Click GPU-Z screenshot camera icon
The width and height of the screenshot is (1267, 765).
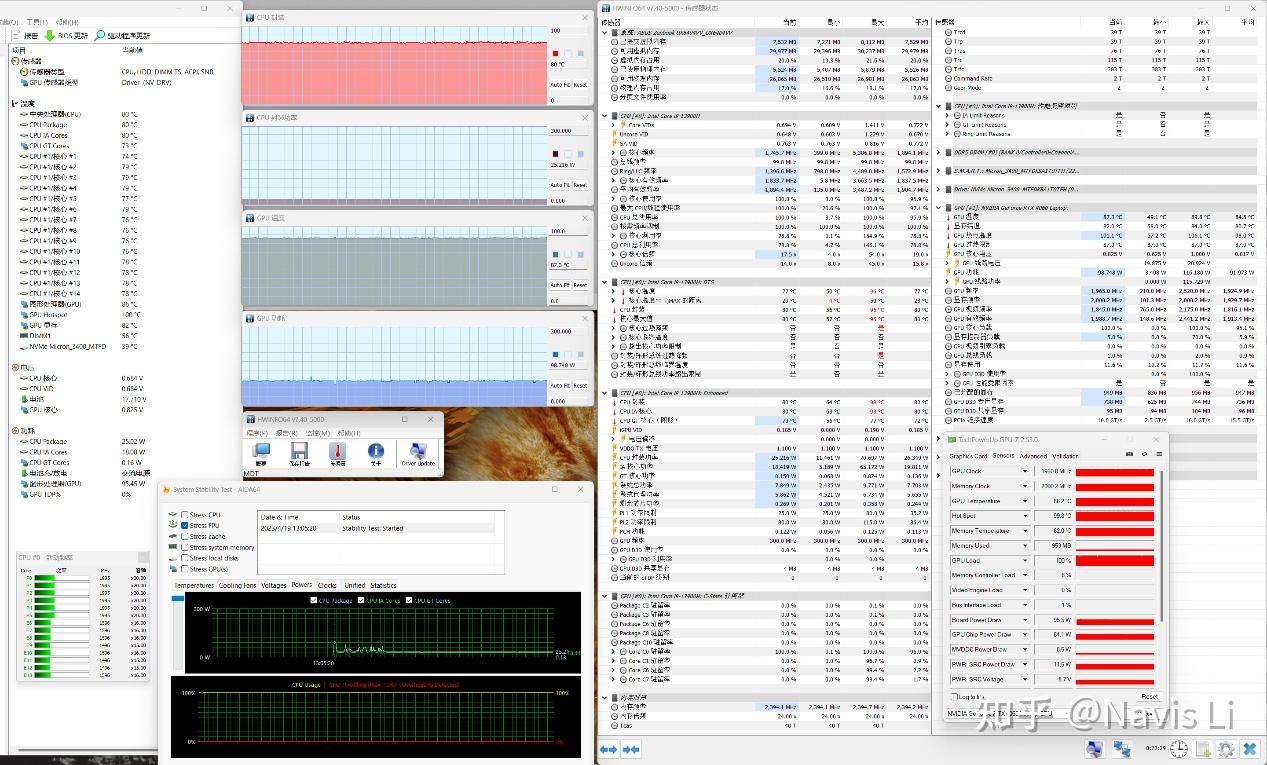(x=1130, y=455)
